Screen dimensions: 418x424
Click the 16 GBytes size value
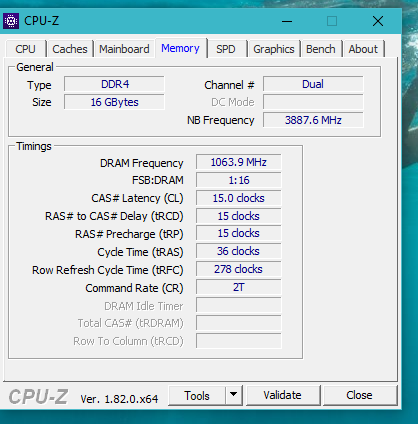[x=114, y=102]
